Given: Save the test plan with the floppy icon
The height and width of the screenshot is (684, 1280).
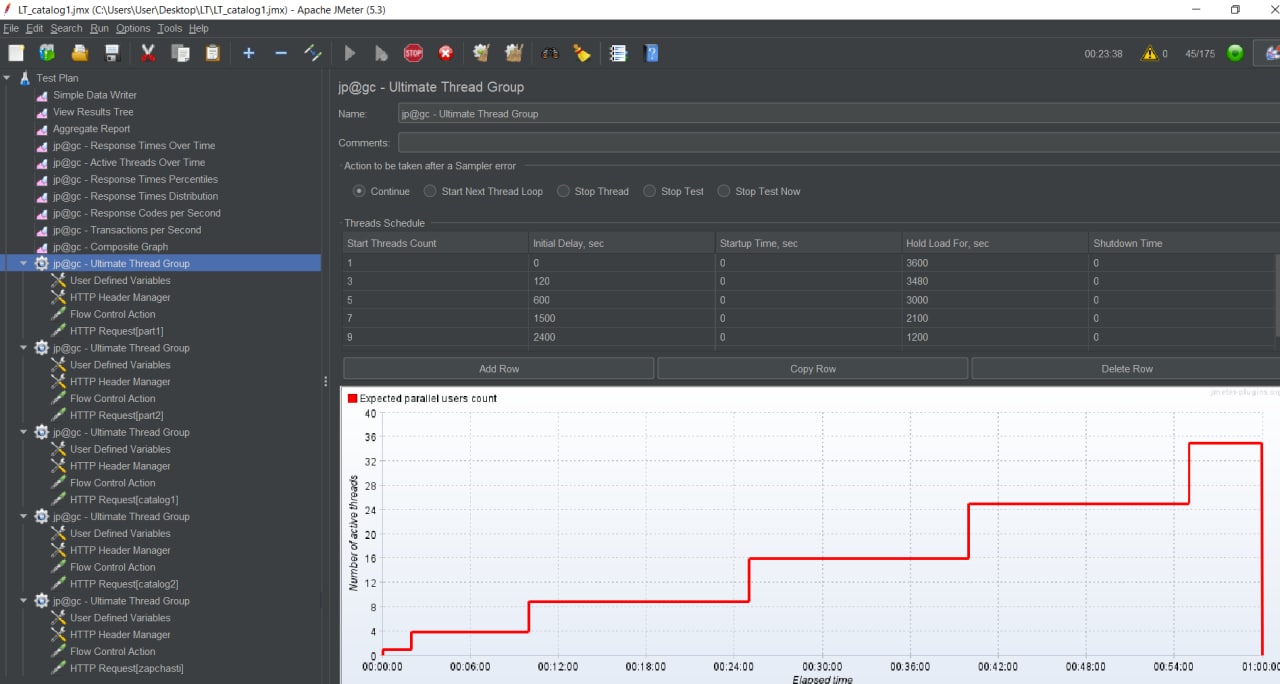Looking at the screenshot, I should (x=112, y=53).
